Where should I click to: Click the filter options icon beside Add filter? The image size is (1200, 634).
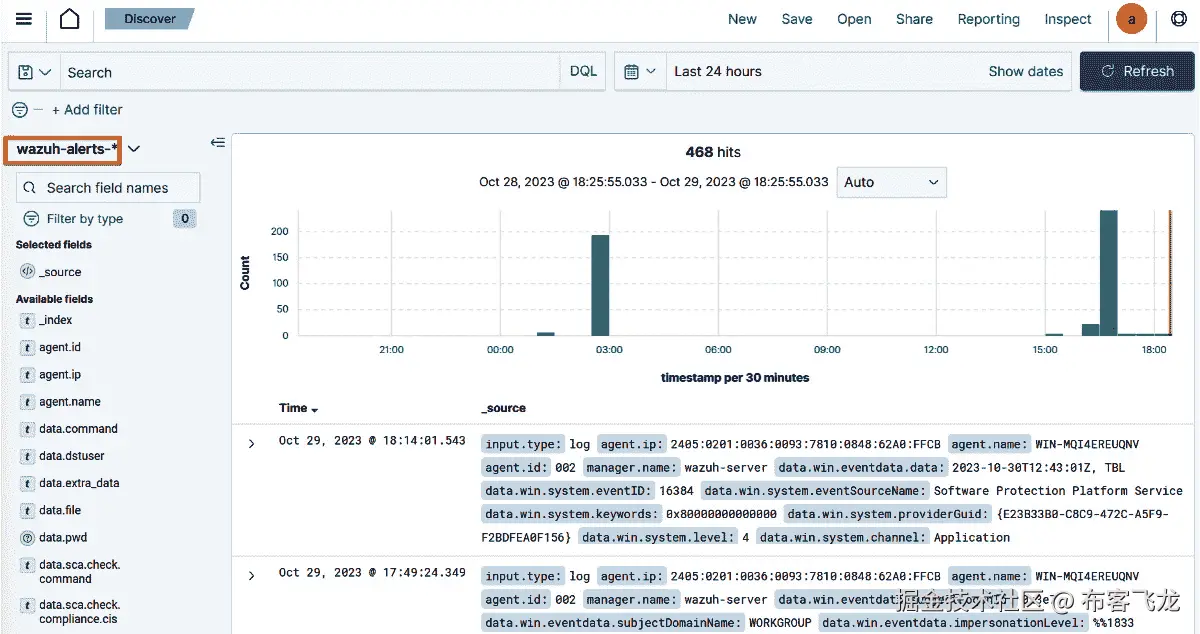[x=20, y=110]
